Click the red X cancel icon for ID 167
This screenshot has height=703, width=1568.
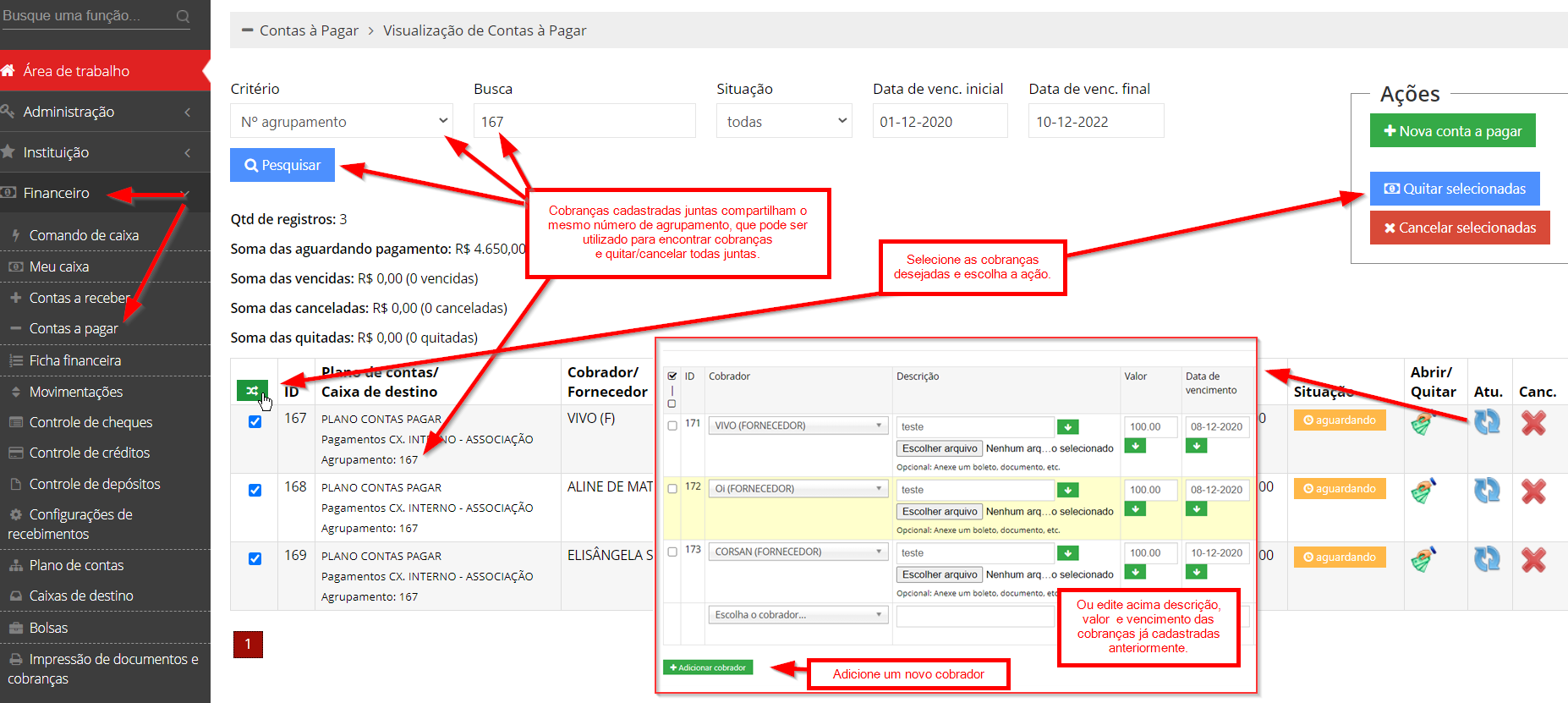tap(1532, 422)
